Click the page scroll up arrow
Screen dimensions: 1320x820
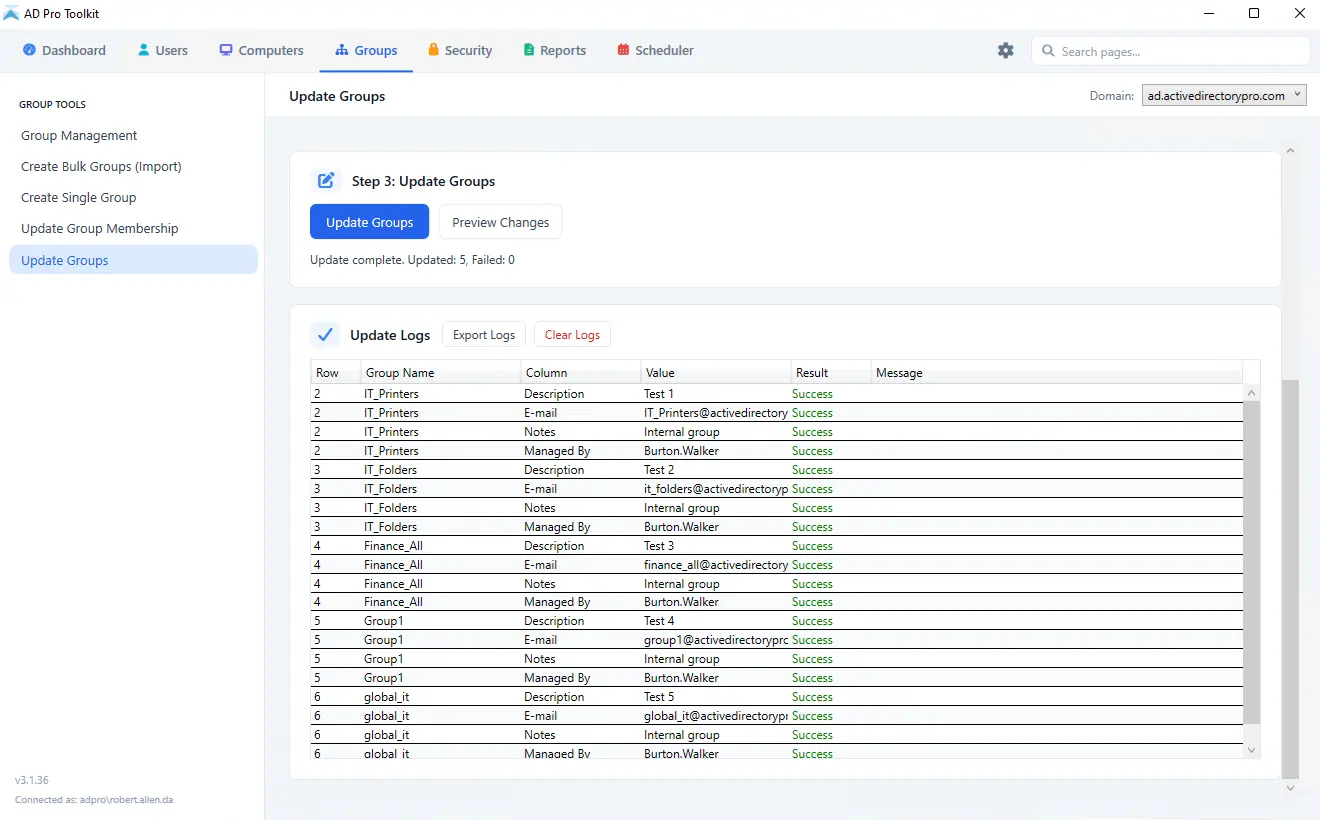pyautogui.click(x=1290, y=151)
